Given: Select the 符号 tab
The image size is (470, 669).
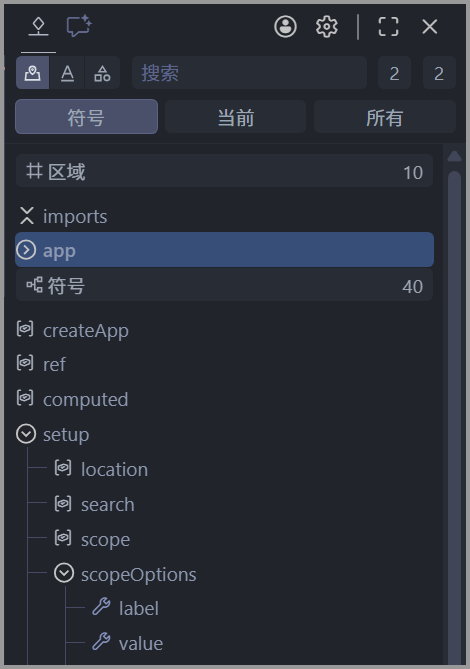Looking at the screenshot, I should click(87, 117).
